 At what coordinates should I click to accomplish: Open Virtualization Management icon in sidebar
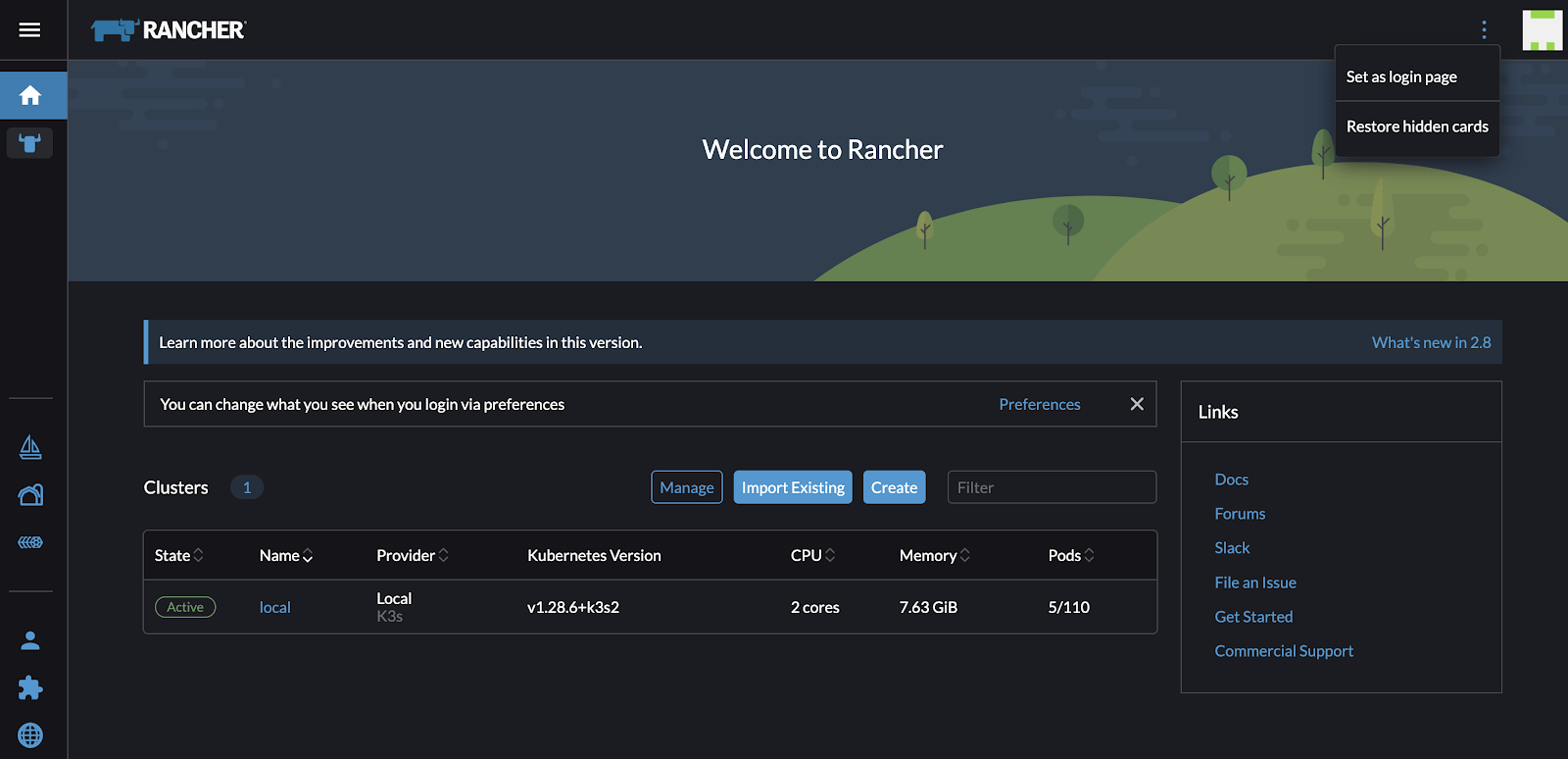point(30,542)
